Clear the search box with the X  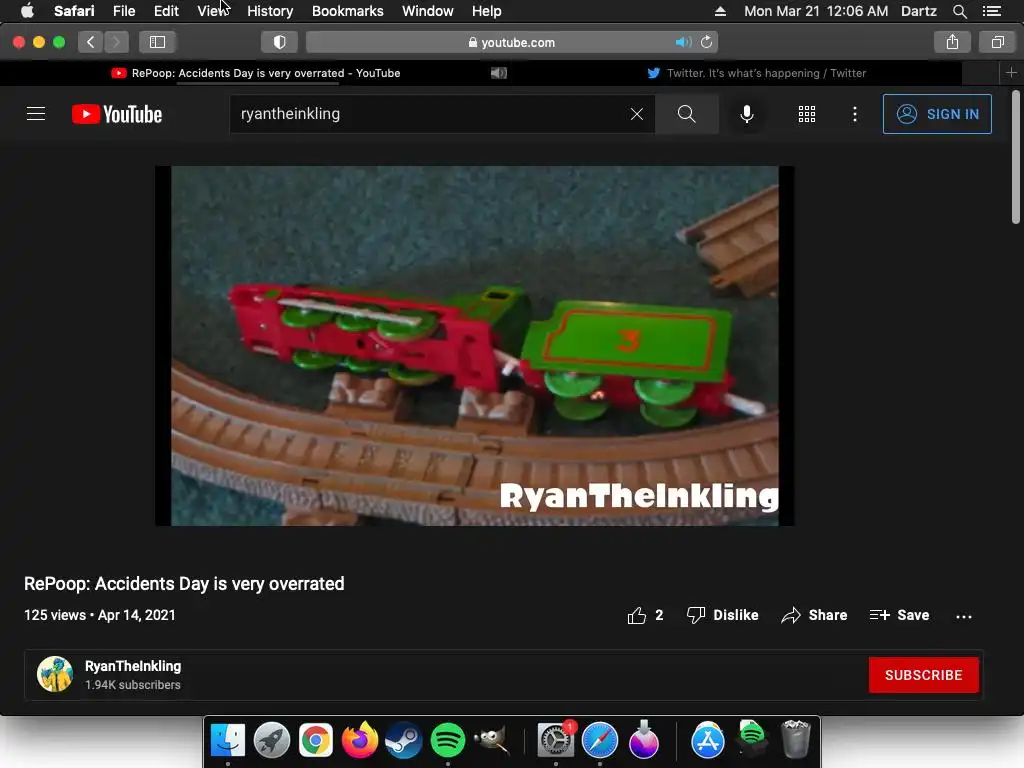pyautogui.click(x=637, y=114)
